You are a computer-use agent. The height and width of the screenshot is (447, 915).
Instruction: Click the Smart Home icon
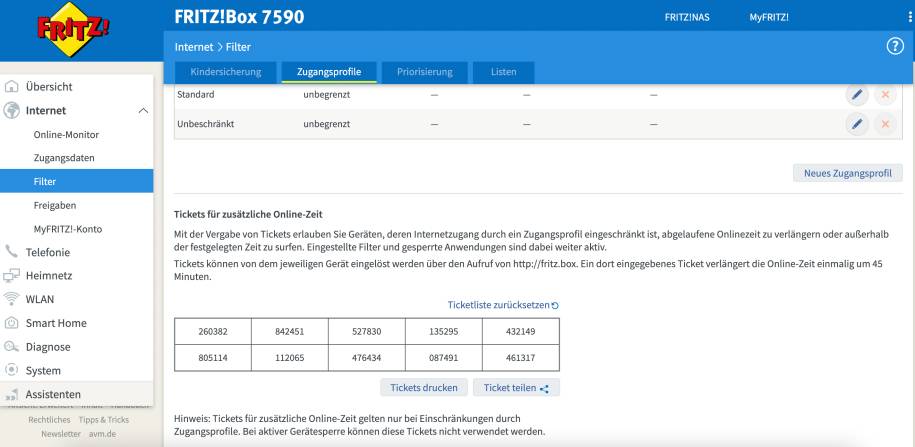11,323
